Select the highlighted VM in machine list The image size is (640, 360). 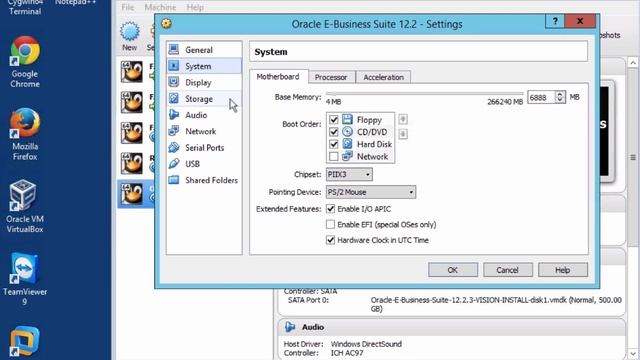click(x=137, y=193)
